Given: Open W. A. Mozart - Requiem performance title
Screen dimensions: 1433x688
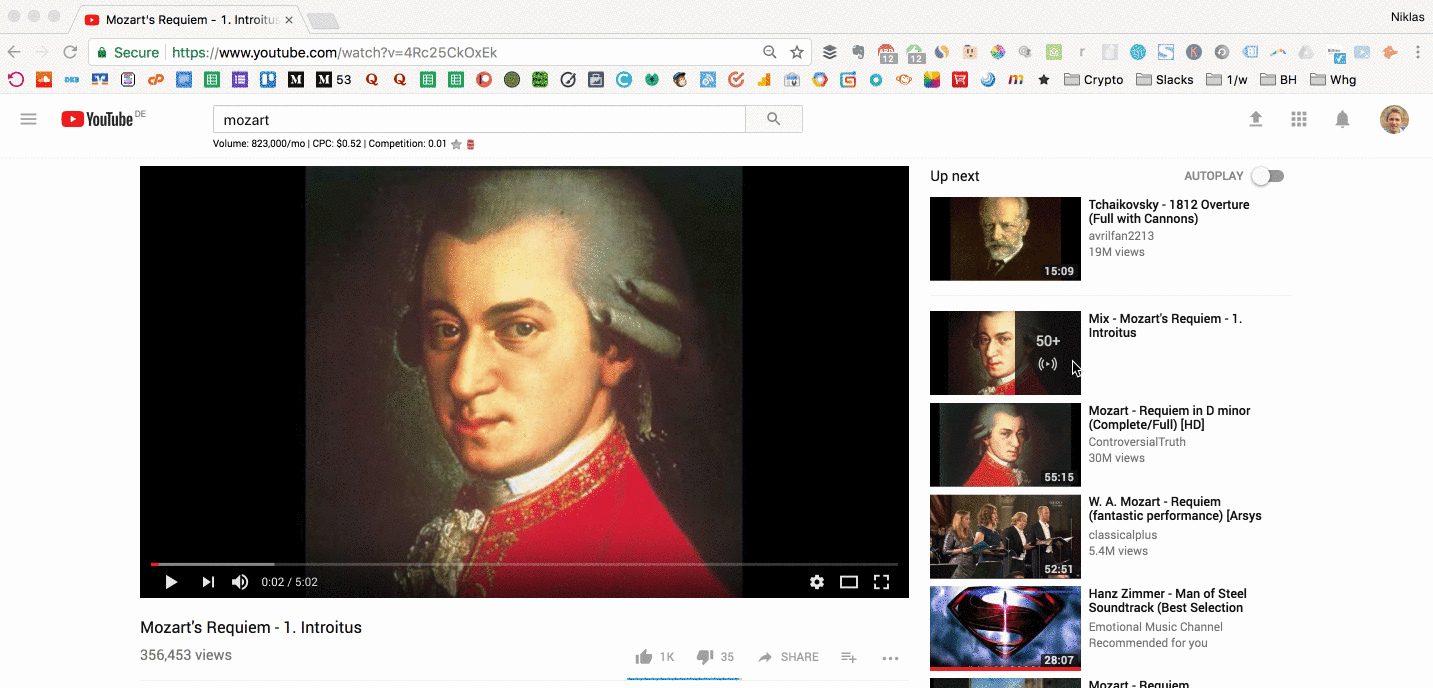Looking at the screenshot, I should click(x=1175, y=509).
